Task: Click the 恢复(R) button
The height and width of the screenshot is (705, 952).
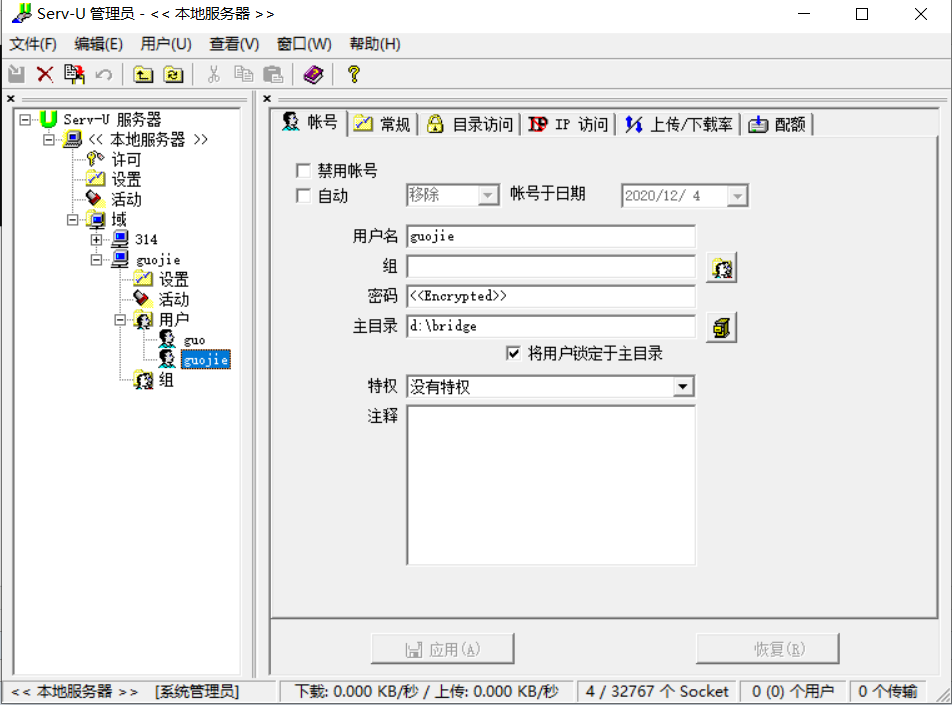Action: point(767,649)
